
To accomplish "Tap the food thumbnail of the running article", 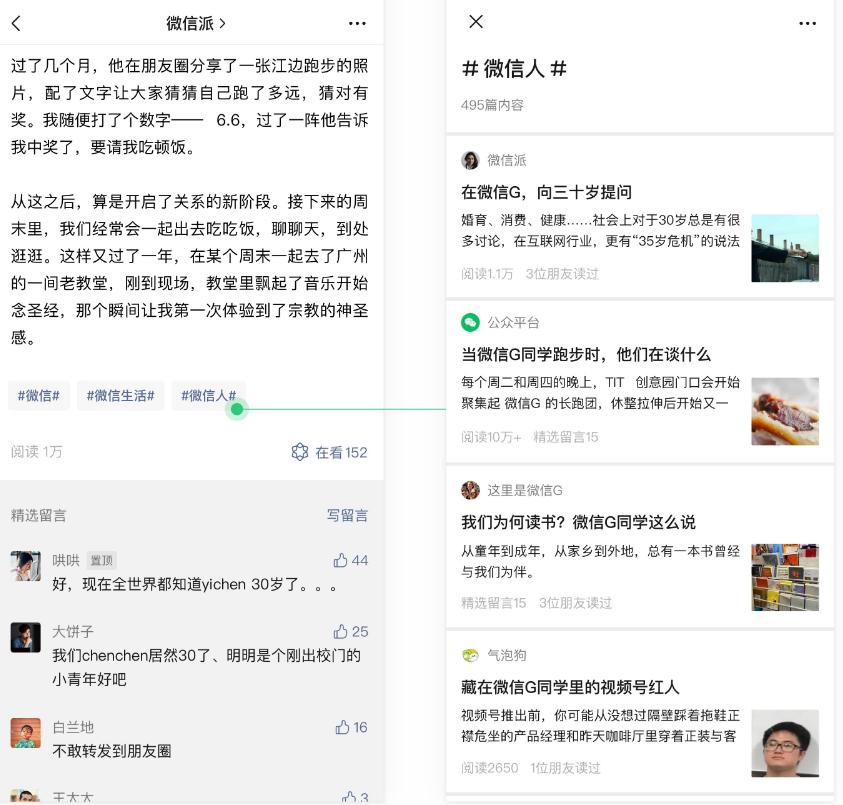I will [785, 411].
